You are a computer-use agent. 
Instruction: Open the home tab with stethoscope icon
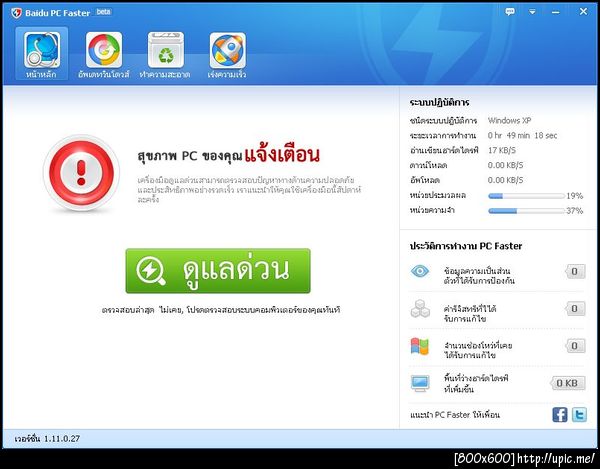(42, 54)
